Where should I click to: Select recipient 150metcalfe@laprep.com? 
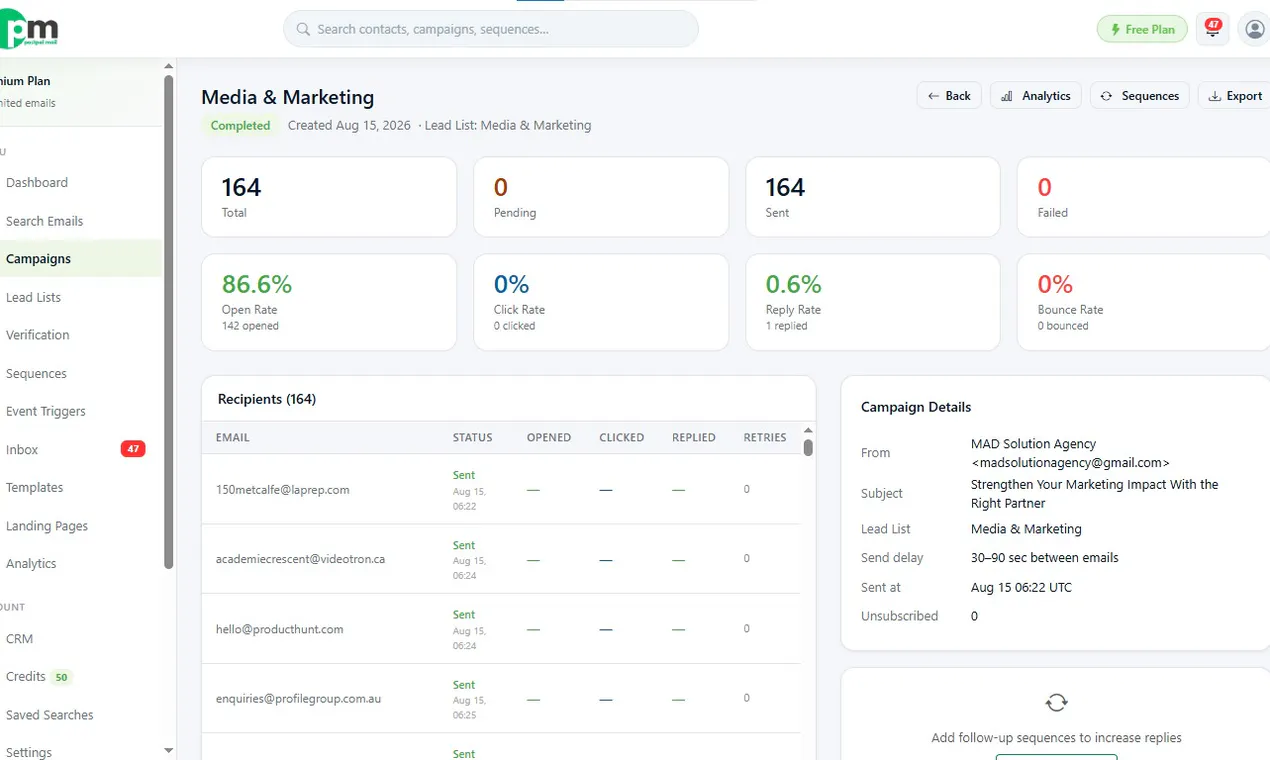point(283,490)
